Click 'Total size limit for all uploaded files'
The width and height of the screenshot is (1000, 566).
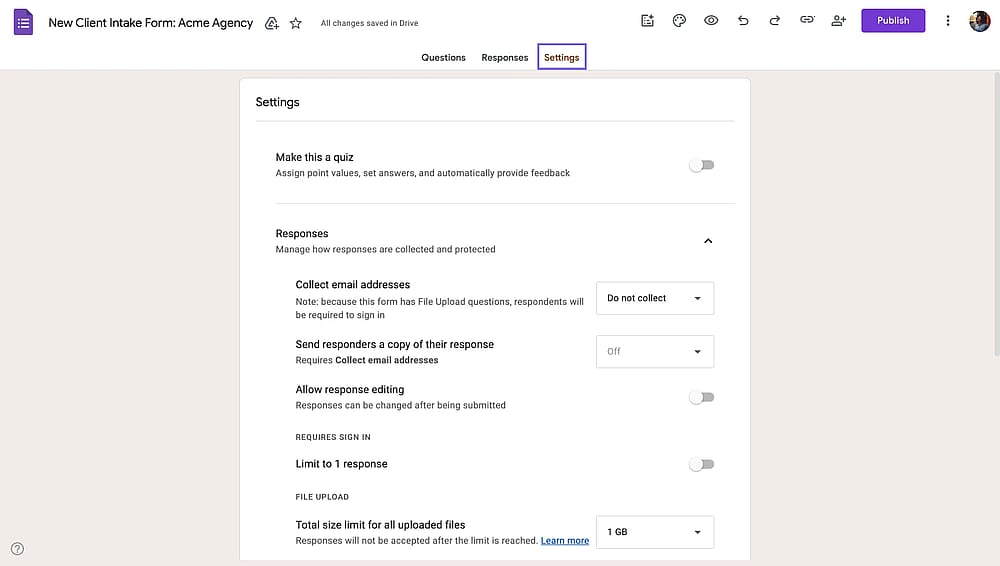click(x=380, y=525)
